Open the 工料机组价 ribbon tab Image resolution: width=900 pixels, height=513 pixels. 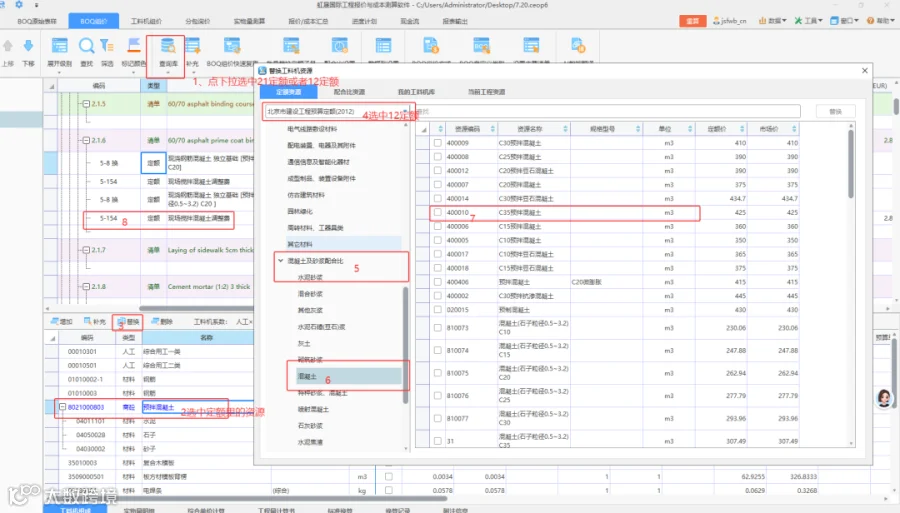pos(146,21)
